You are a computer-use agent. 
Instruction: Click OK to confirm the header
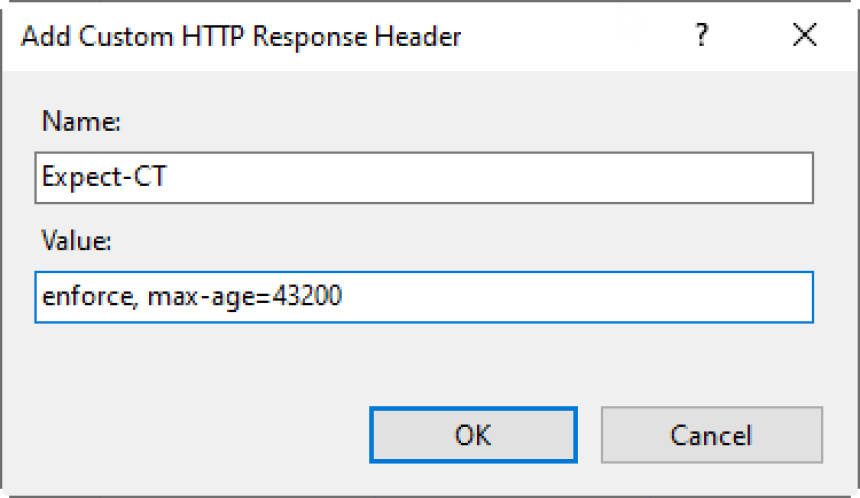472,435
